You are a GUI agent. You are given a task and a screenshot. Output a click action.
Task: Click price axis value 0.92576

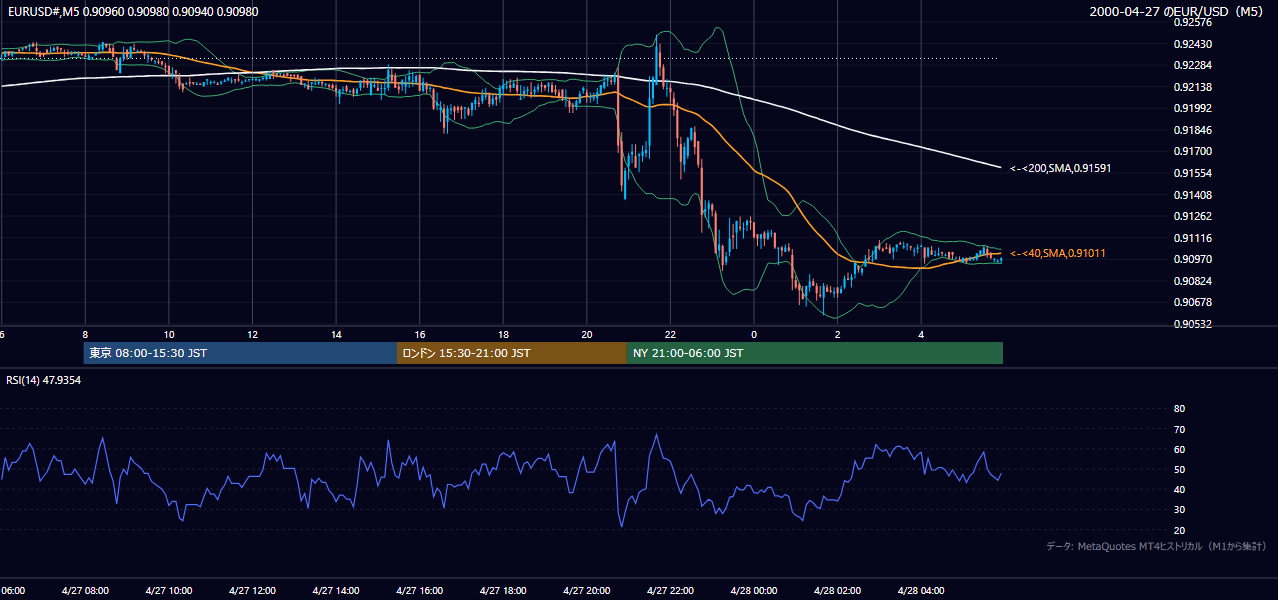(1193, 22)
